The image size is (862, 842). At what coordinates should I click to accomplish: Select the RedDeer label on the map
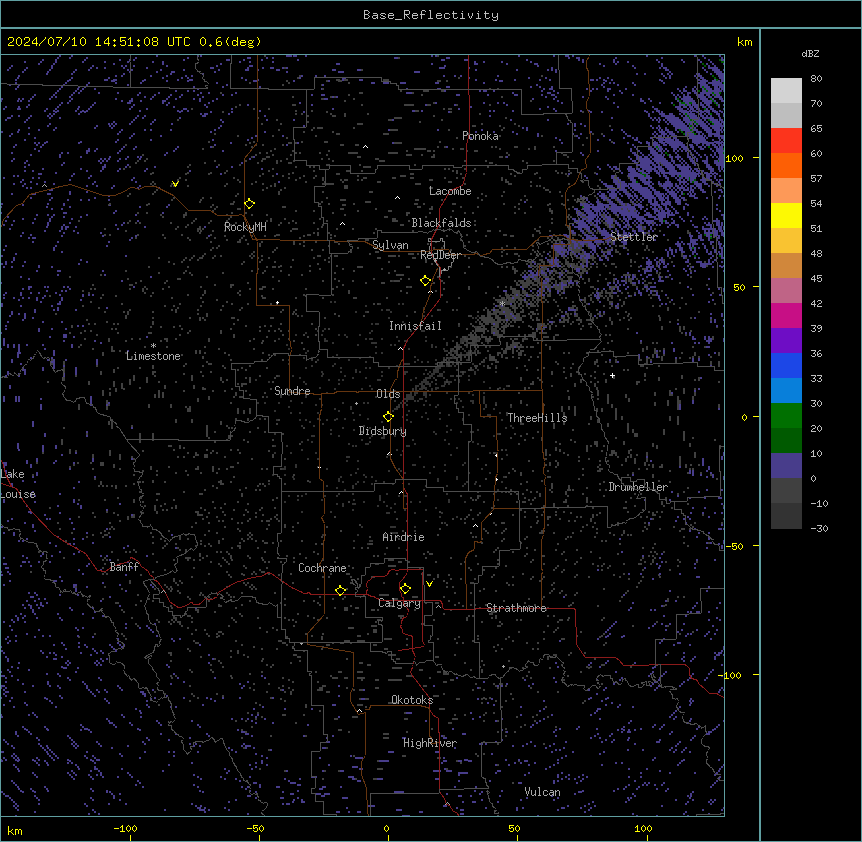[440, 255]
